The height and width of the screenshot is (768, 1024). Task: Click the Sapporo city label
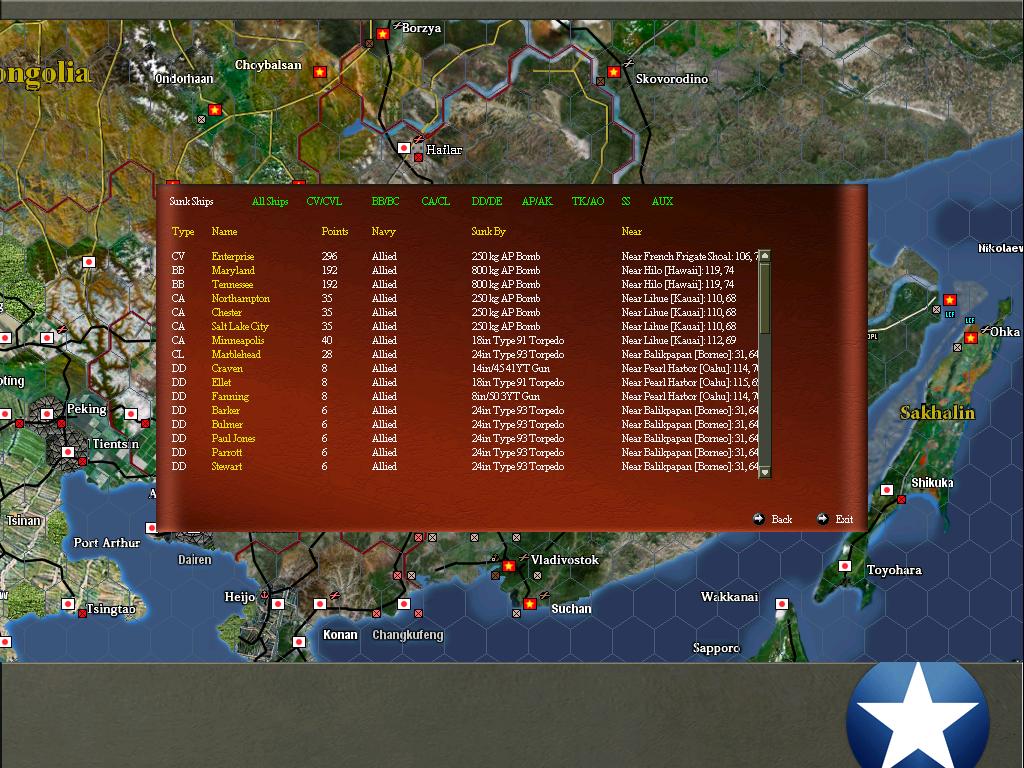coord(716,648)
